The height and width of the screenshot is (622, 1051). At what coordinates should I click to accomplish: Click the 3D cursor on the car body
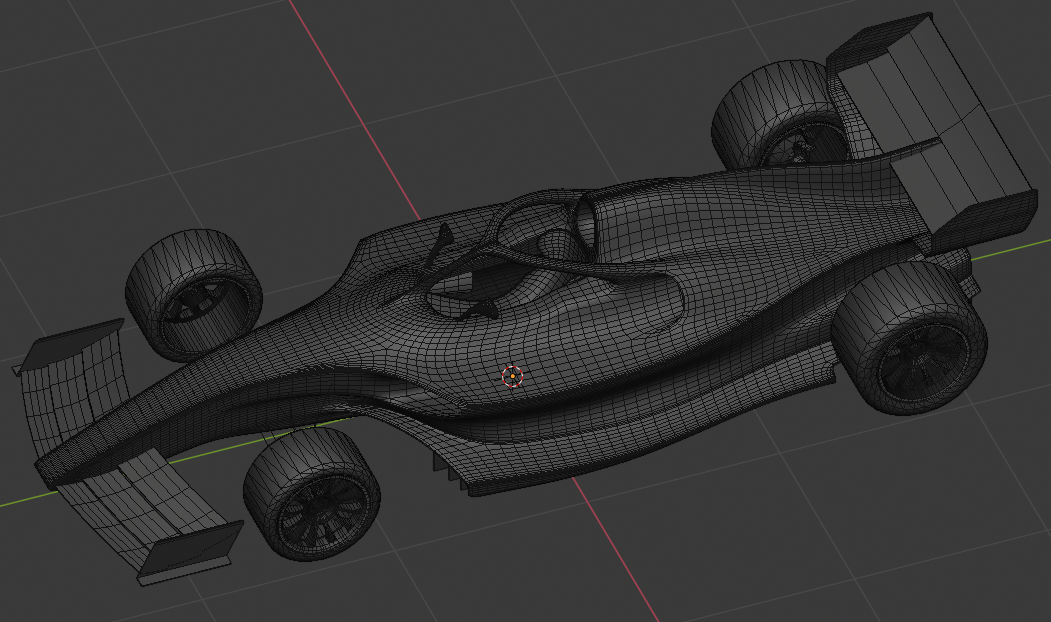pos(512,377)
